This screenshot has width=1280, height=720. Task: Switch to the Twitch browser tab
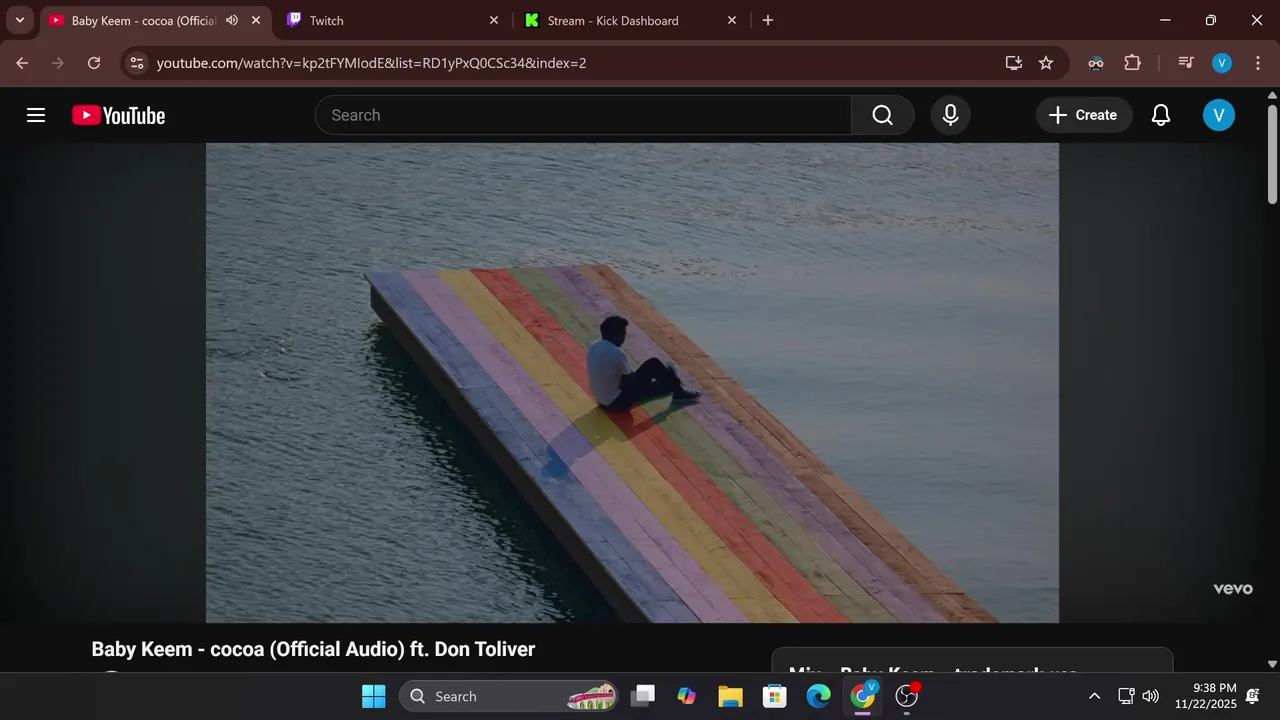click(x=392, y=20)
